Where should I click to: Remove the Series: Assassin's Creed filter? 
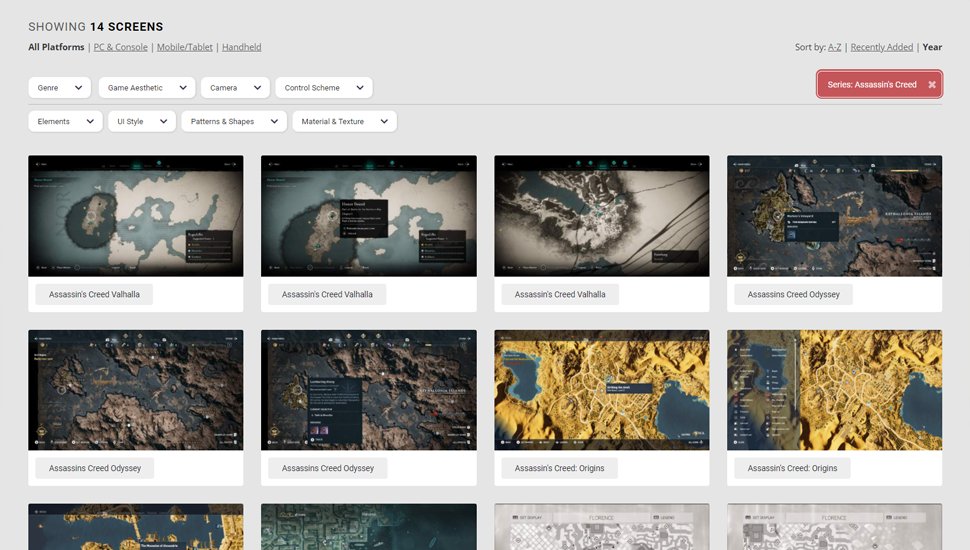pyautogui.click(x=932, y=85)
